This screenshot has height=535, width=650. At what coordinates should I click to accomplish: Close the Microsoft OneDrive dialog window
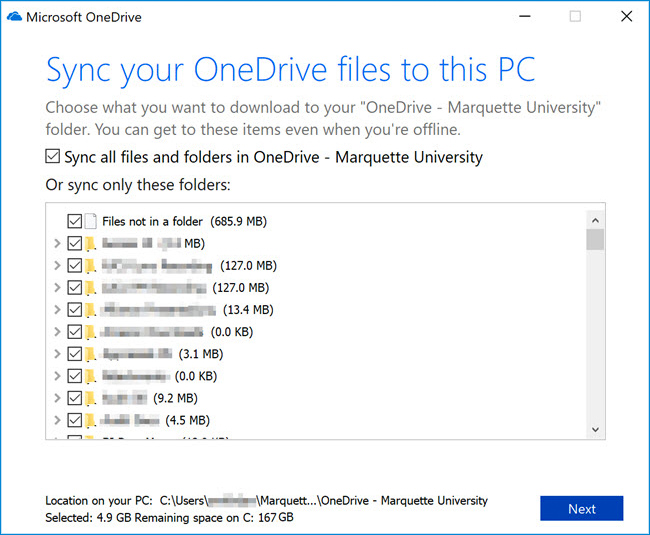tap(625, 17)
